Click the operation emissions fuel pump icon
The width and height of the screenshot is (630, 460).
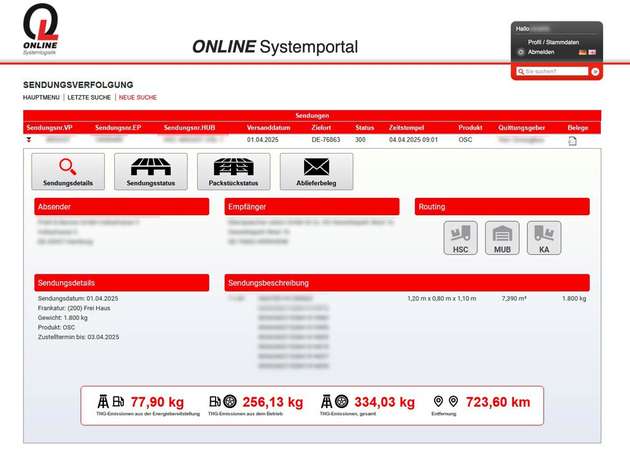tap(215, 401)
